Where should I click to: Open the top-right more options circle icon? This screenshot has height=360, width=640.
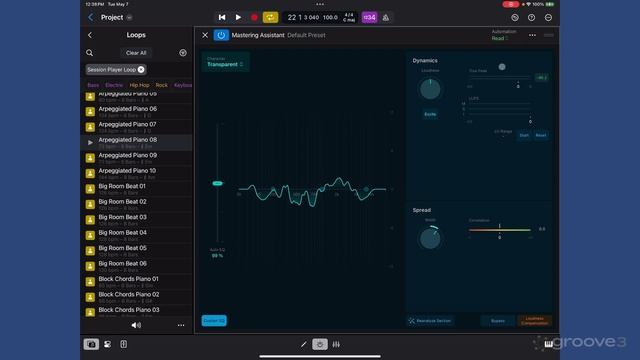tap(548, 18)
